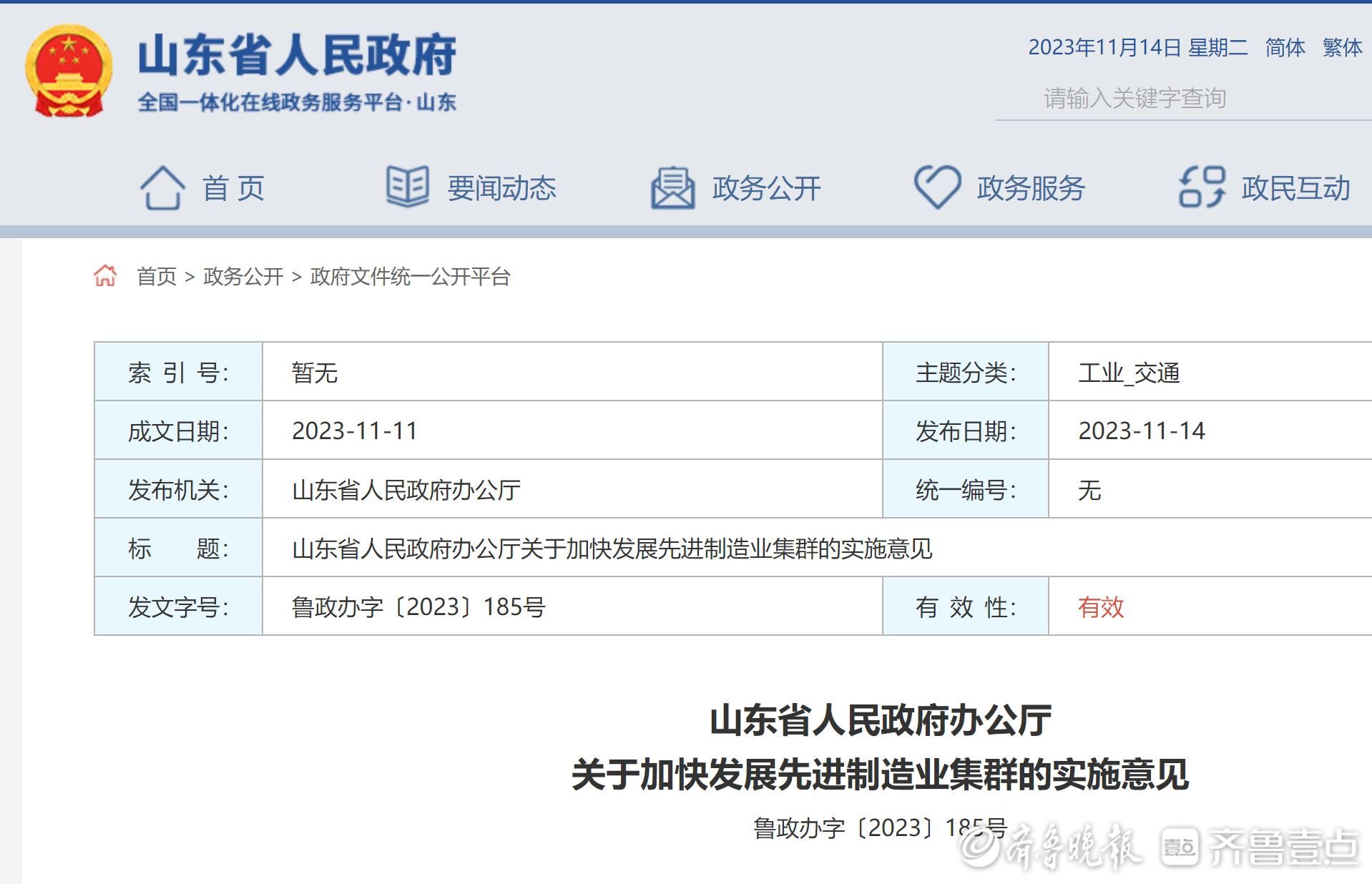Image resolution: width=1372 pixels, height=884 pixels.
Task: Open the 要闻动态 navigation menu item
Action: [501, 189]
